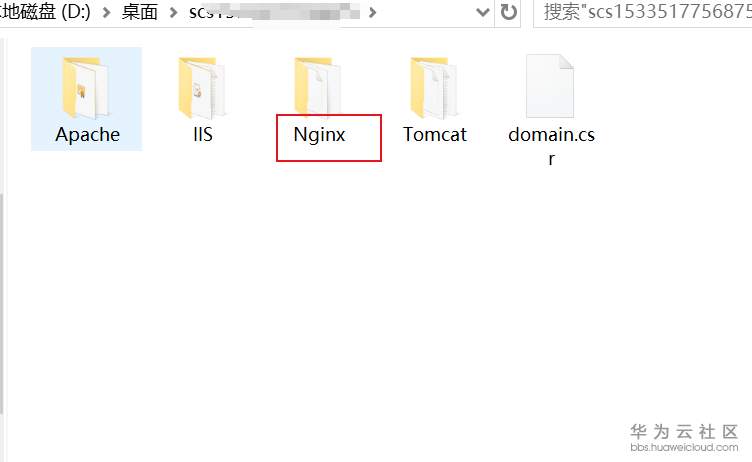Expand chevron after local disk (D:)
This screenshot has width=752, height=462.
point(106,12)
